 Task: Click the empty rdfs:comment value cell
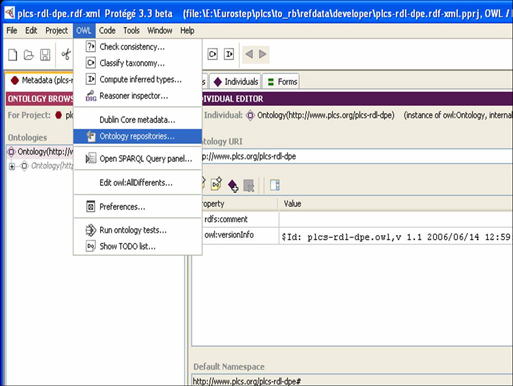tap(396, 219)
